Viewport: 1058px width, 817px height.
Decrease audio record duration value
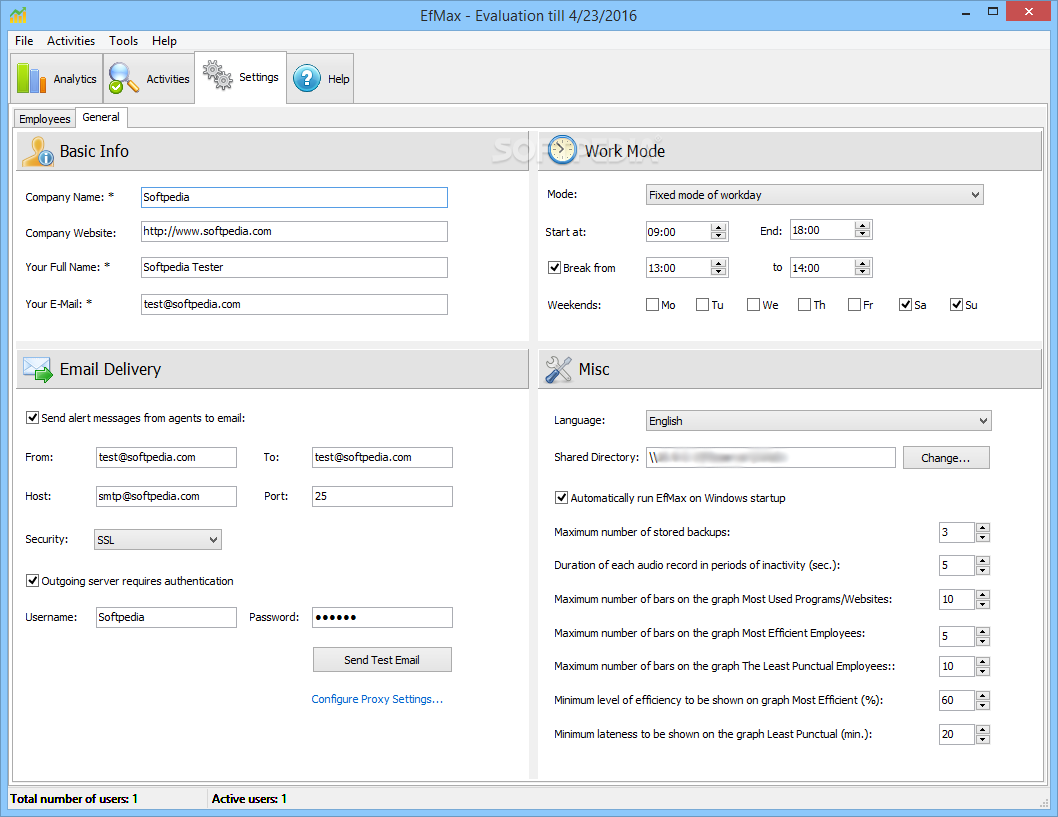coord(982,570)
